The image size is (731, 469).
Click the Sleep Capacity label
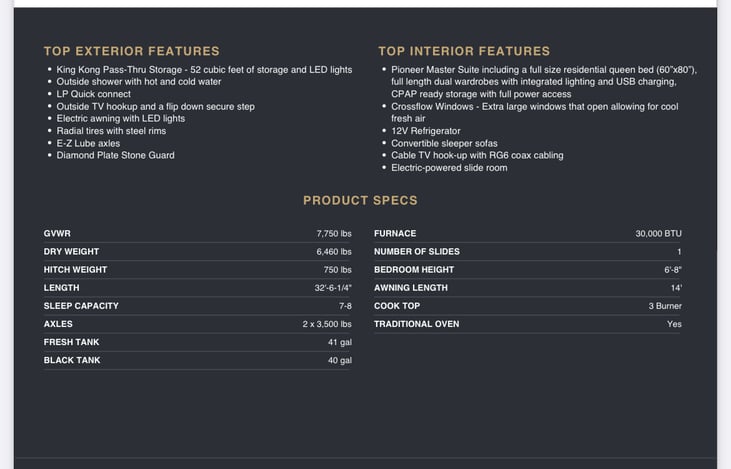tap(81, 306)
